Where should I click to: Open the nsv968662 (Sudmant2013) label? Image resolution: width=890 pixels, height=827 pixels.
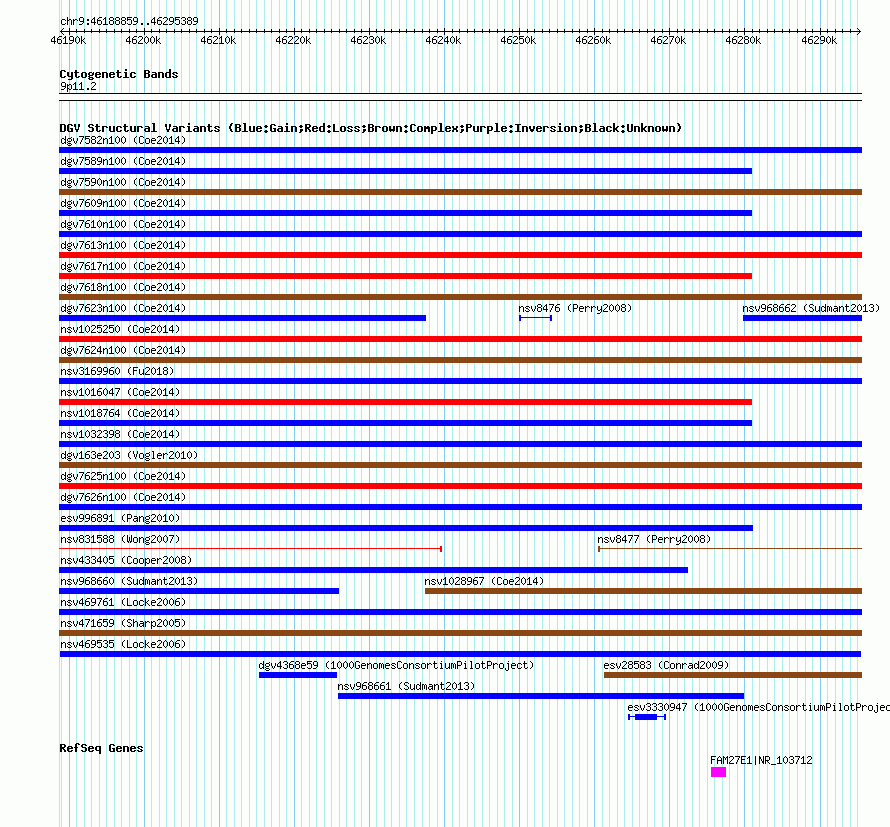tap(811, 308)
